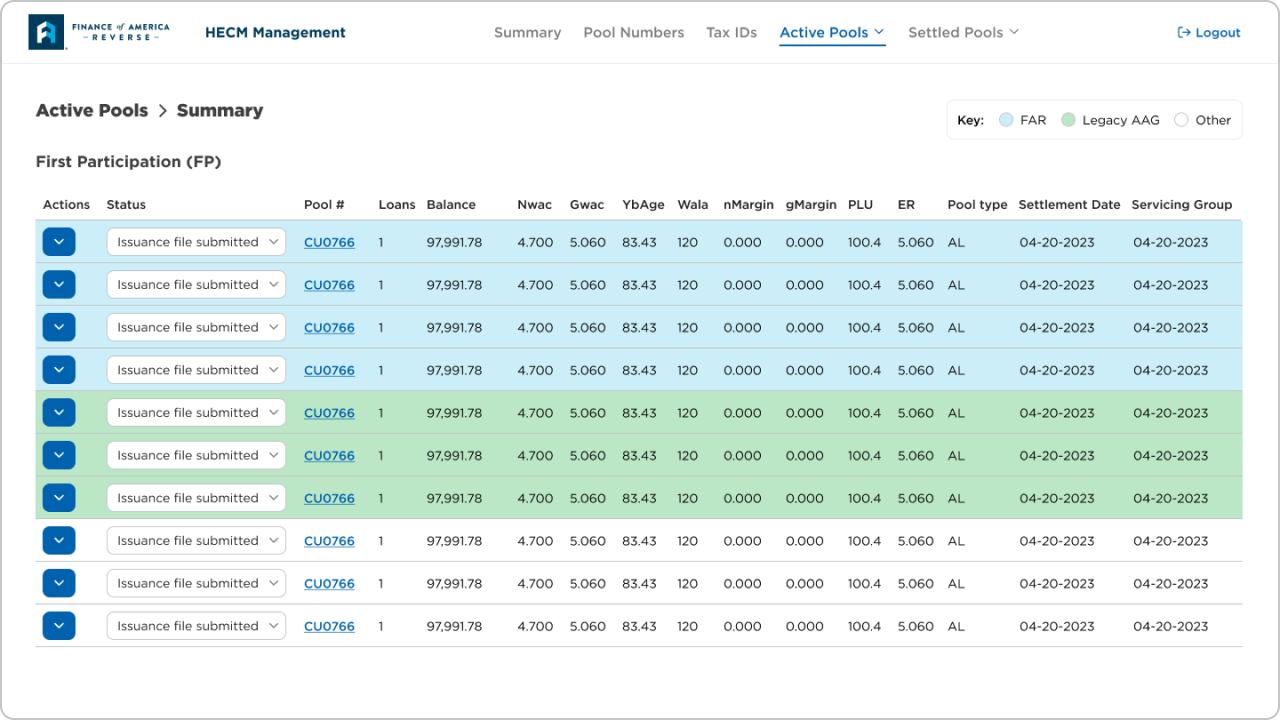Click the Status column header
1280x720 pixels.
[126, 204]
